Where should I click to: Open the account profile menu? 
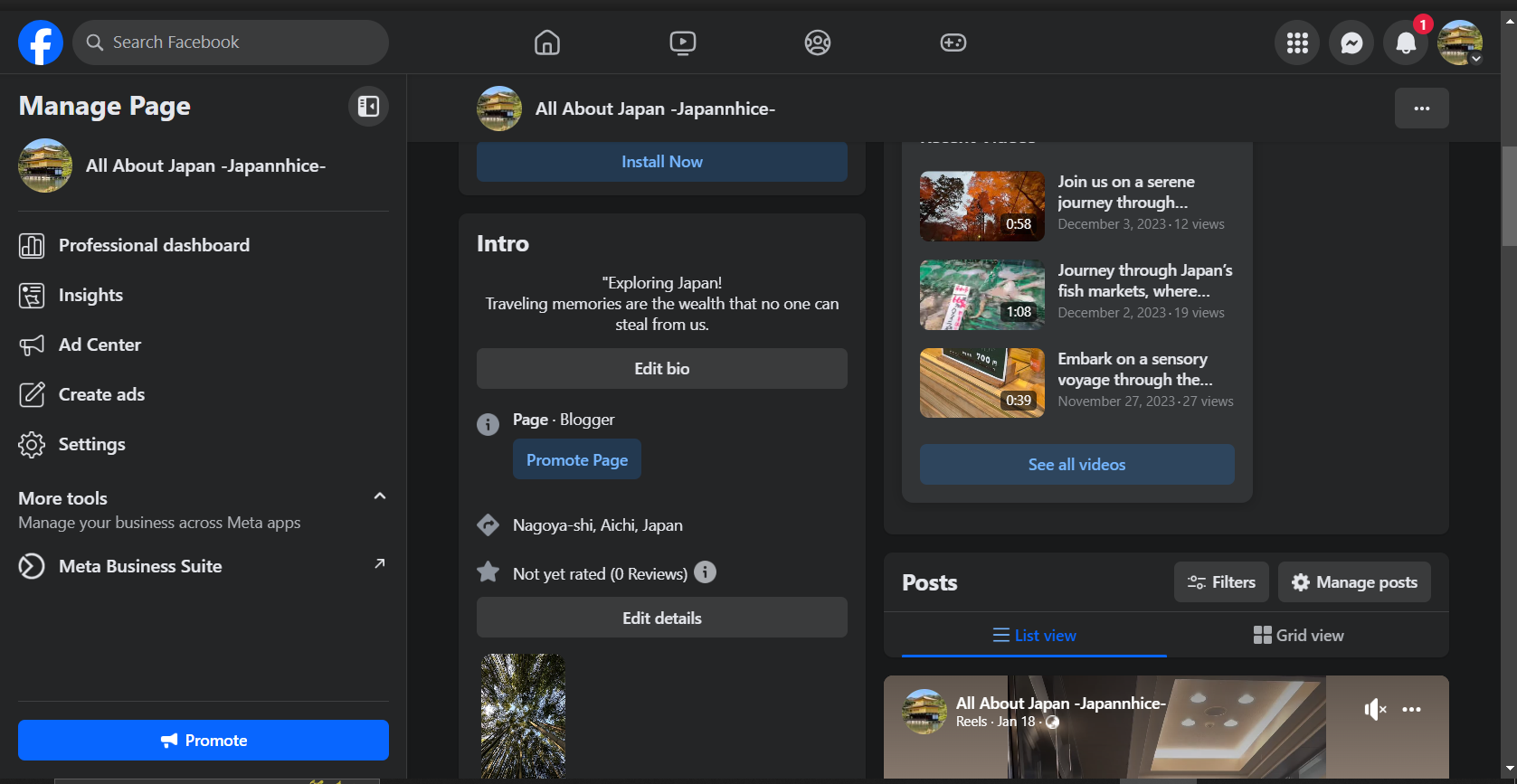coord(1460,43)
